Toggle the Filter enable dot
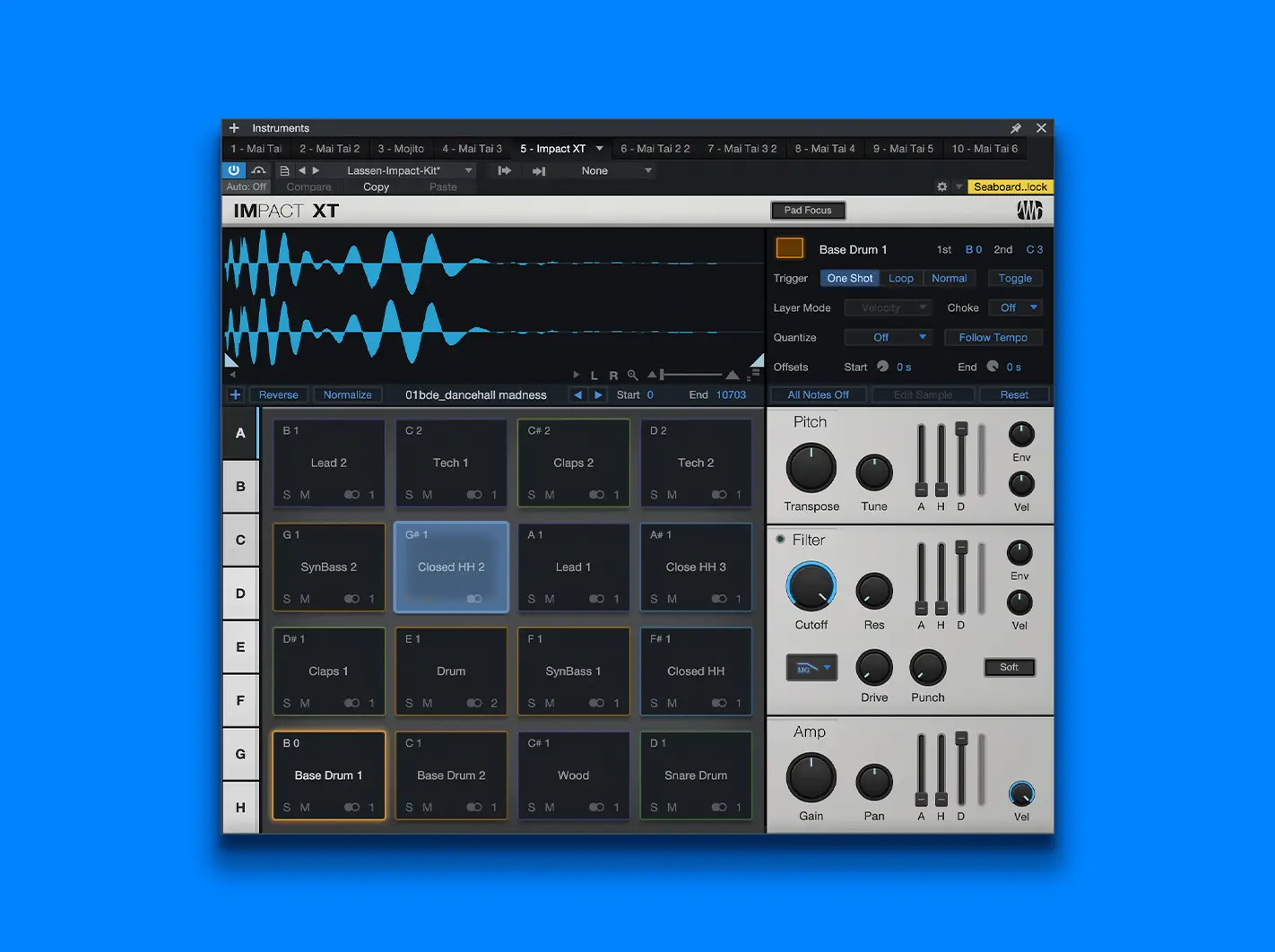Image resolution: width=1275 pixels, height=952 pixels. pos(780,540)
